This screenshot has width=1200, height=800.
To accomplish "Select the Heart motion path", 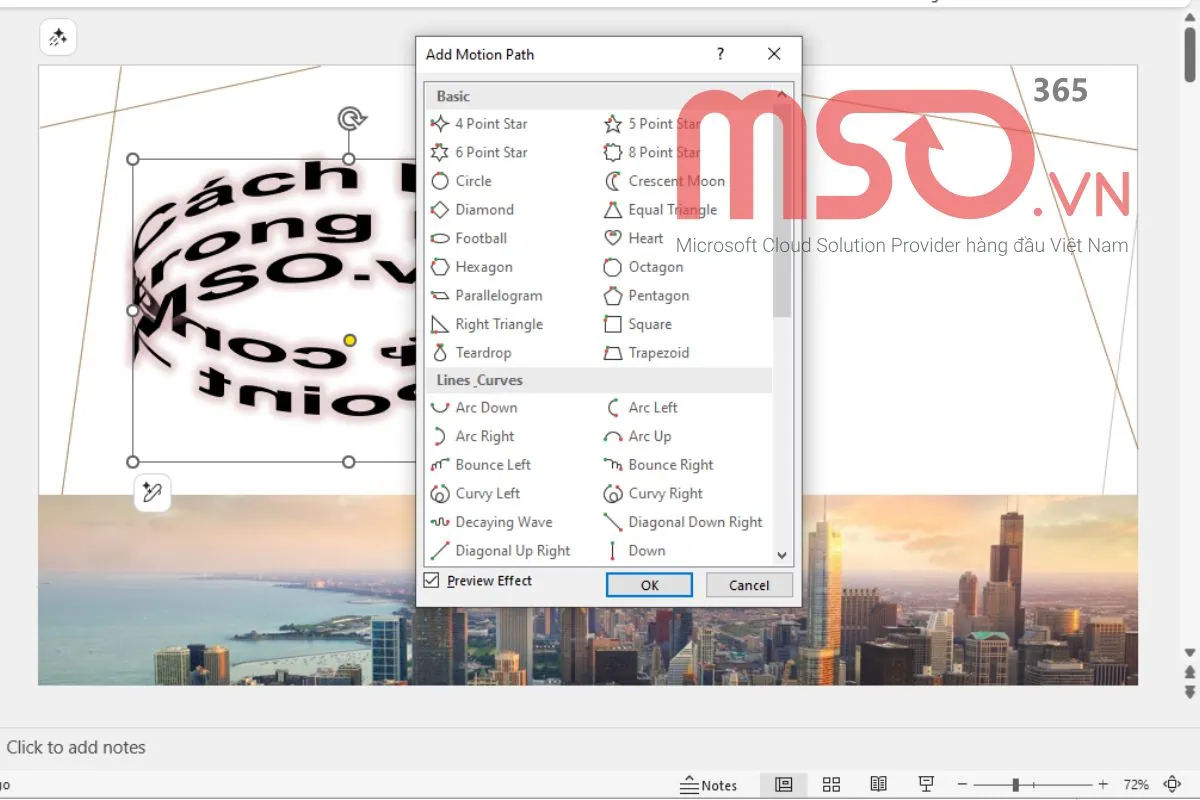I will click(x=645, y=238).
